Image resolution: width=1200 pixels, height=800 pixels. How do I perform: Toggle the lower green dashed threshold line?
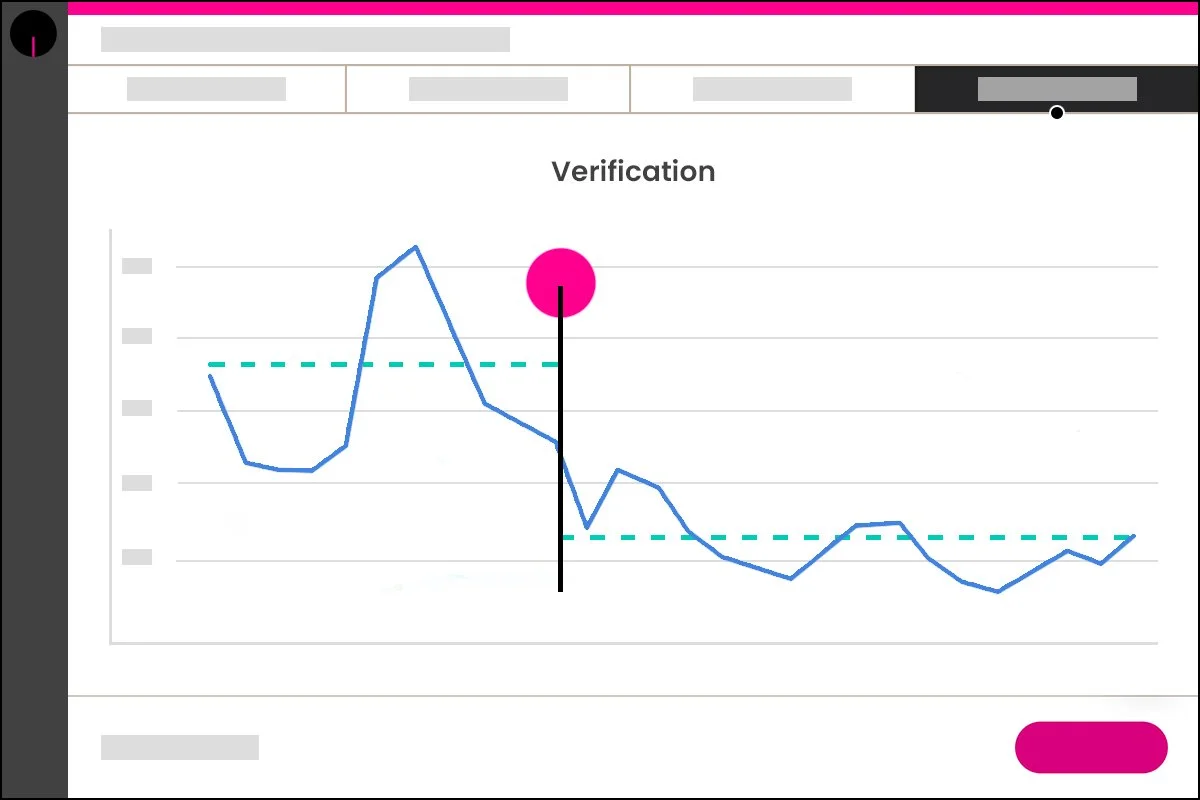coord(850,538)
